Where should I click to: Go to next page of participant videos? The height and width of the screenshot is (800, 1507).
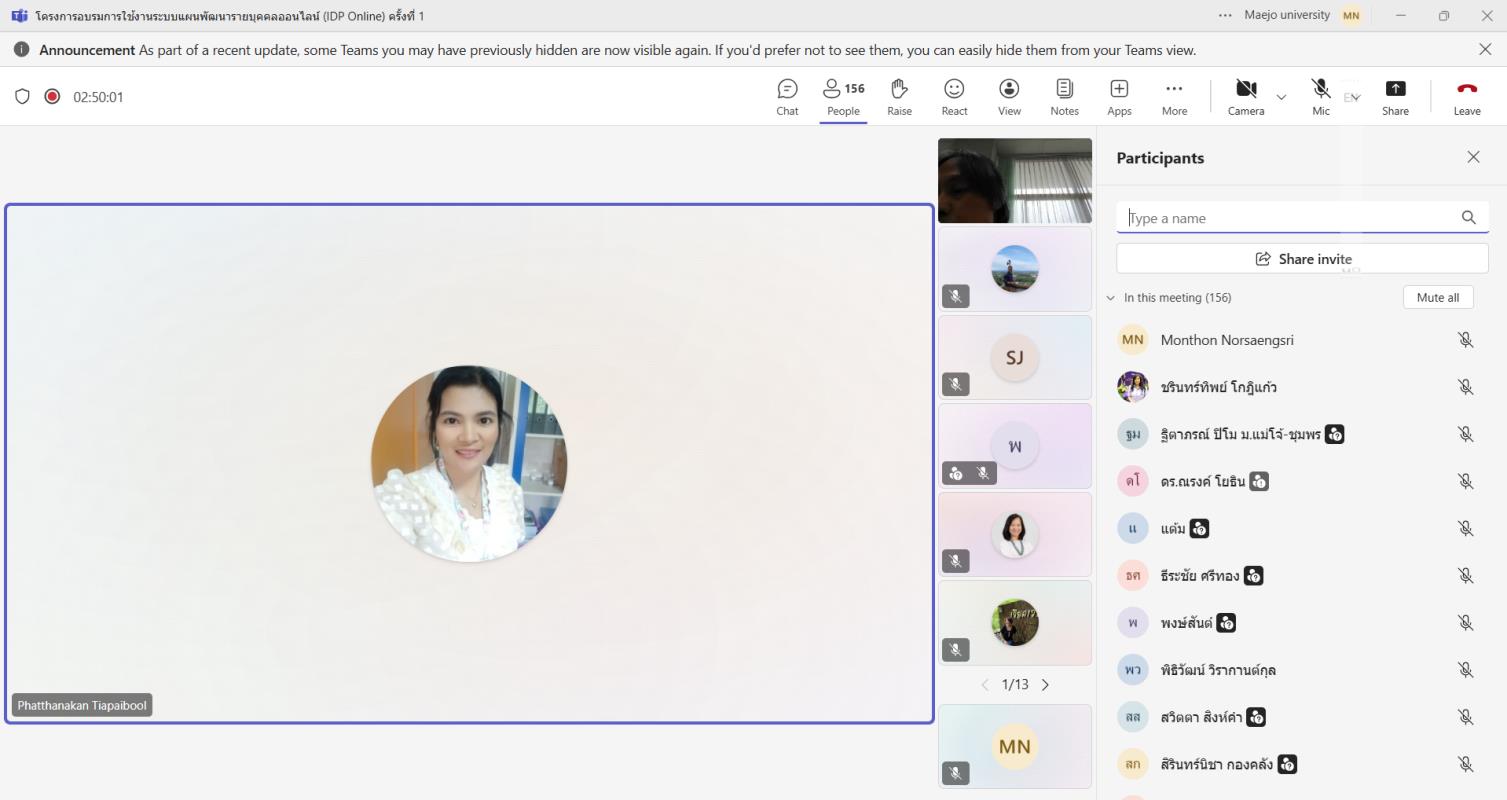click(x=1046, y=685)
